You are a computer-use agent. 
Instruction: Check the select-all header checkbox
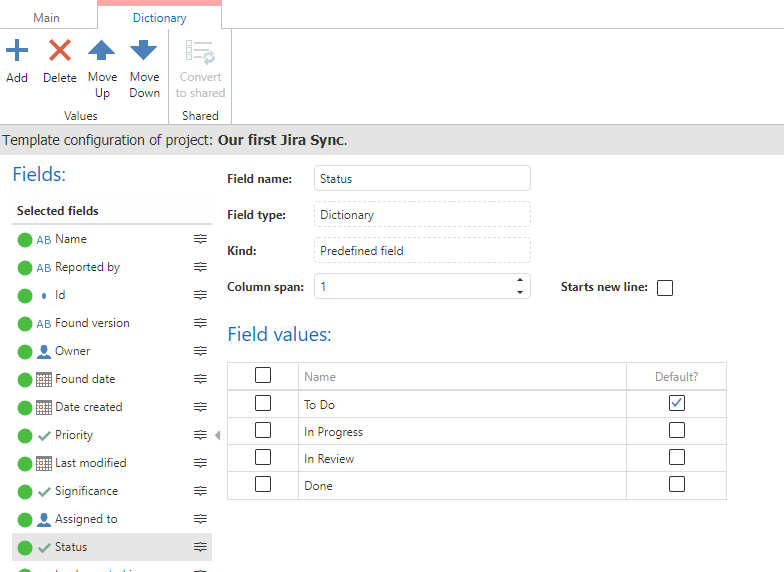pos(263,376)
